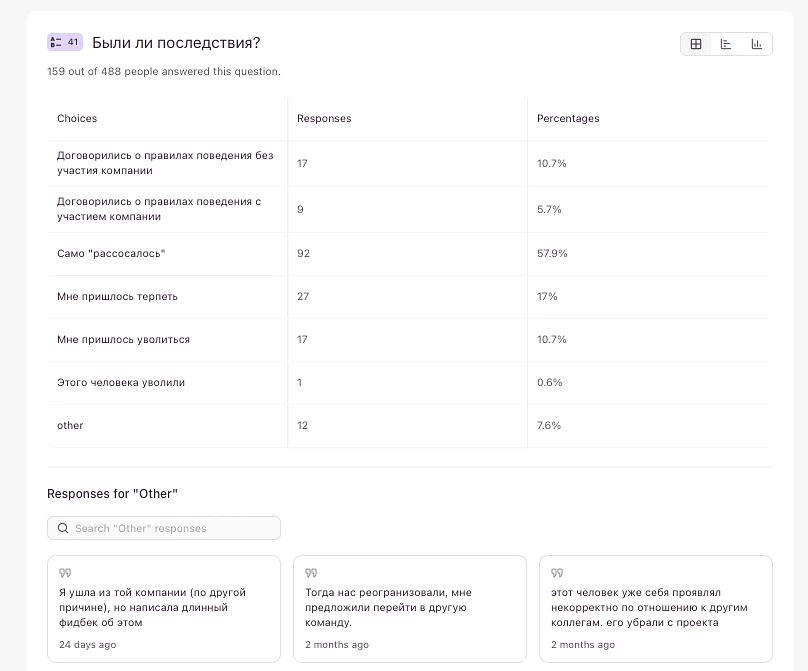Click the question 41 type badge
This screenshot has width=808, height=671.
pos(64,42)
